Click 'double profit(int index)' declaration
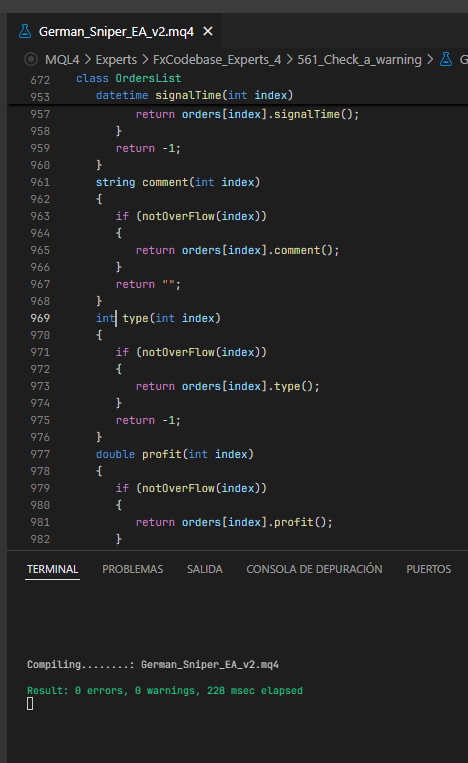 pos(175,454)
